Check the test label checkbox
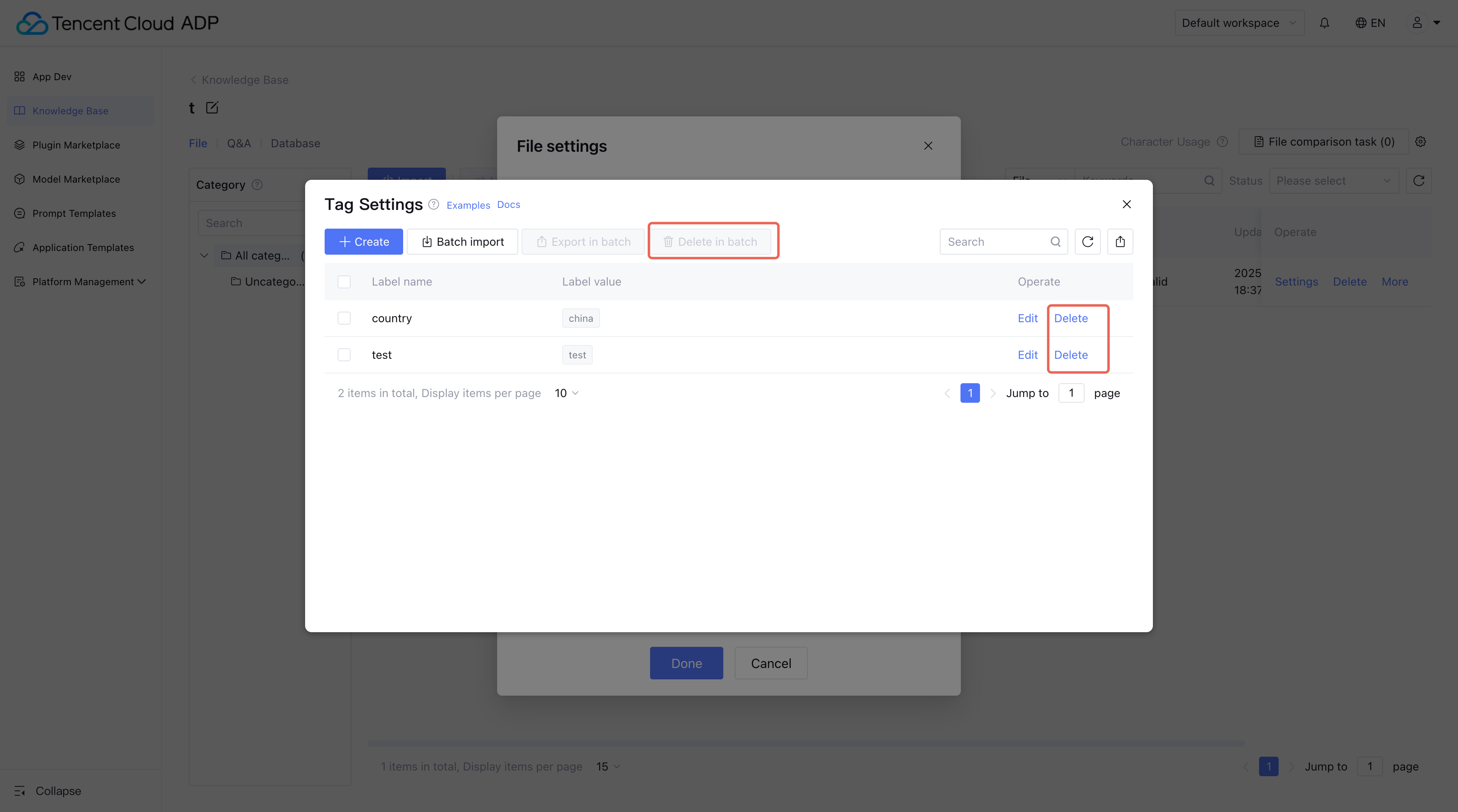The width and height of the screenshot is (1458, 812). pyautogui.click(x=344, y=355)
